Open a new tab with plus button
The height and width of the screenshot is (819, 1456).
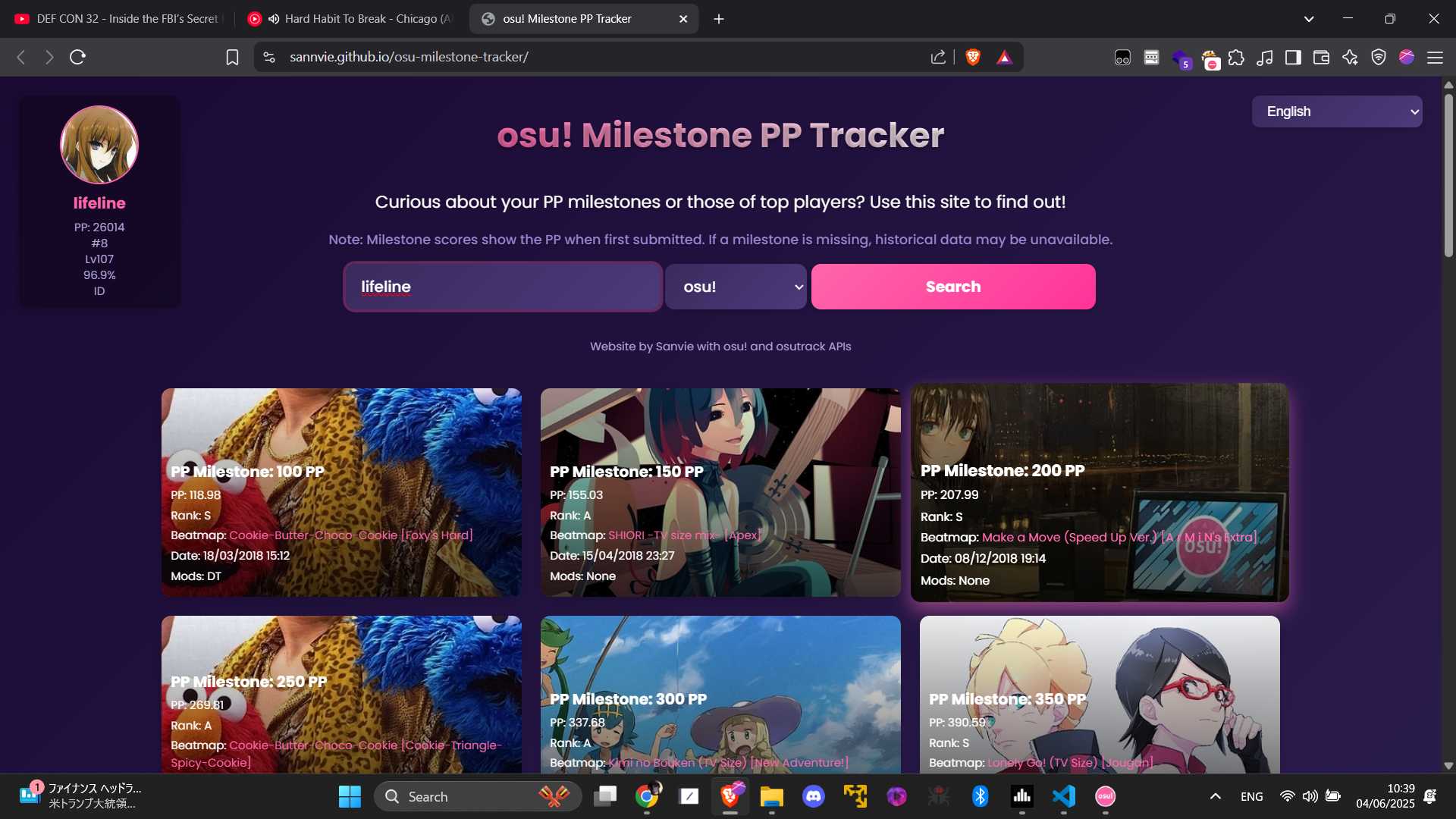pos(719,19)
